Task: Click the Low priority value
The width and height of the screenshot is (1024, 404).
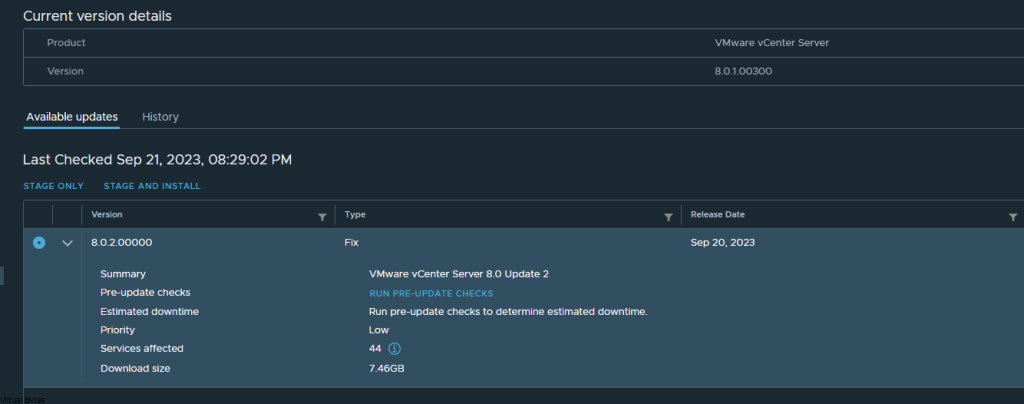Action: (379, 330)
